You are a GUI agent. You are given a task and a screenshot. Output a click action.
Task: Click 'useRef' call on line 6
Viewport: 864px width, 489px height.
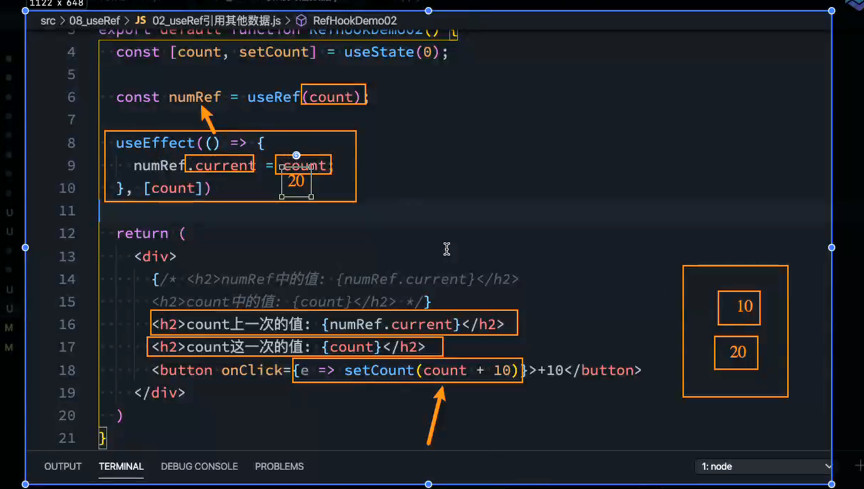[273, 98]
